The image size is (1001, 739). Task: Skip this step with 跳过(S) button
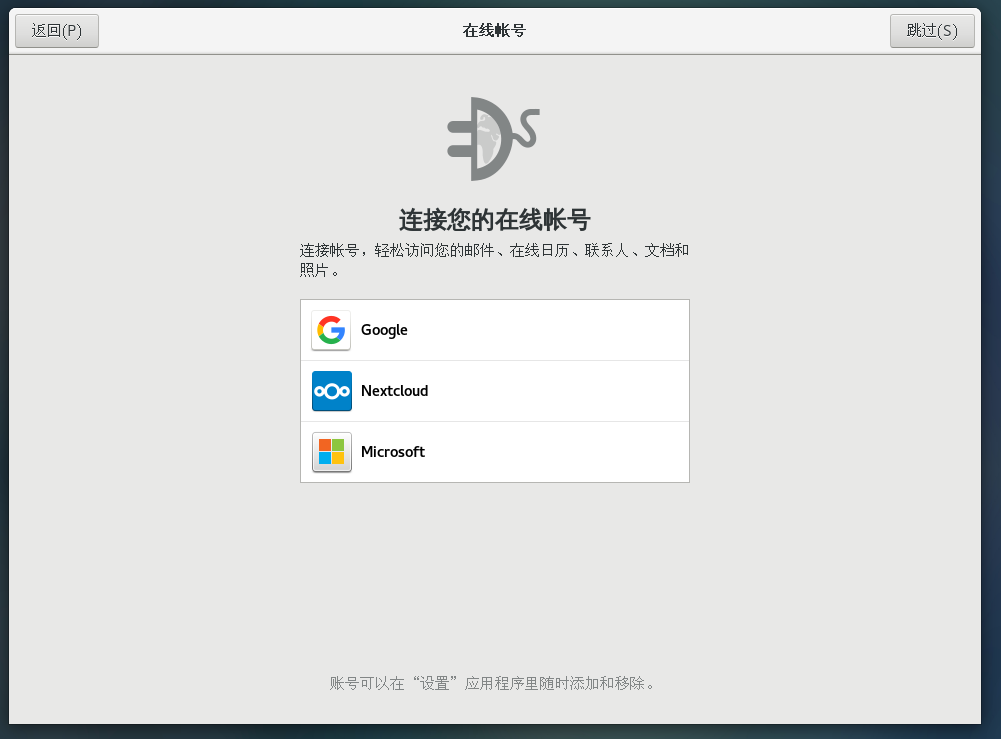coord(932,31)
